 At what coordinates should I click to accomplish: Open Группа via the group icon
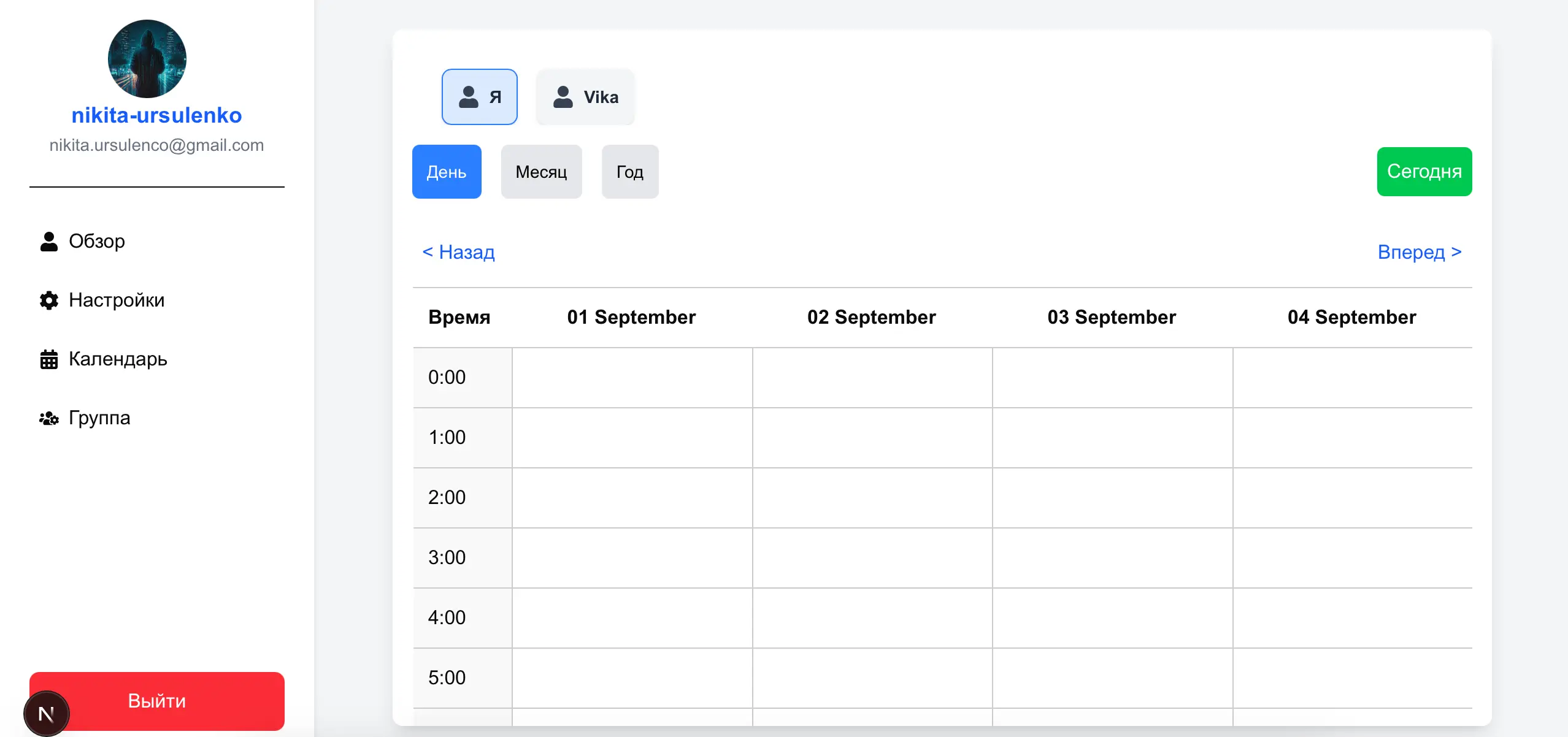(x=49, y=418)
